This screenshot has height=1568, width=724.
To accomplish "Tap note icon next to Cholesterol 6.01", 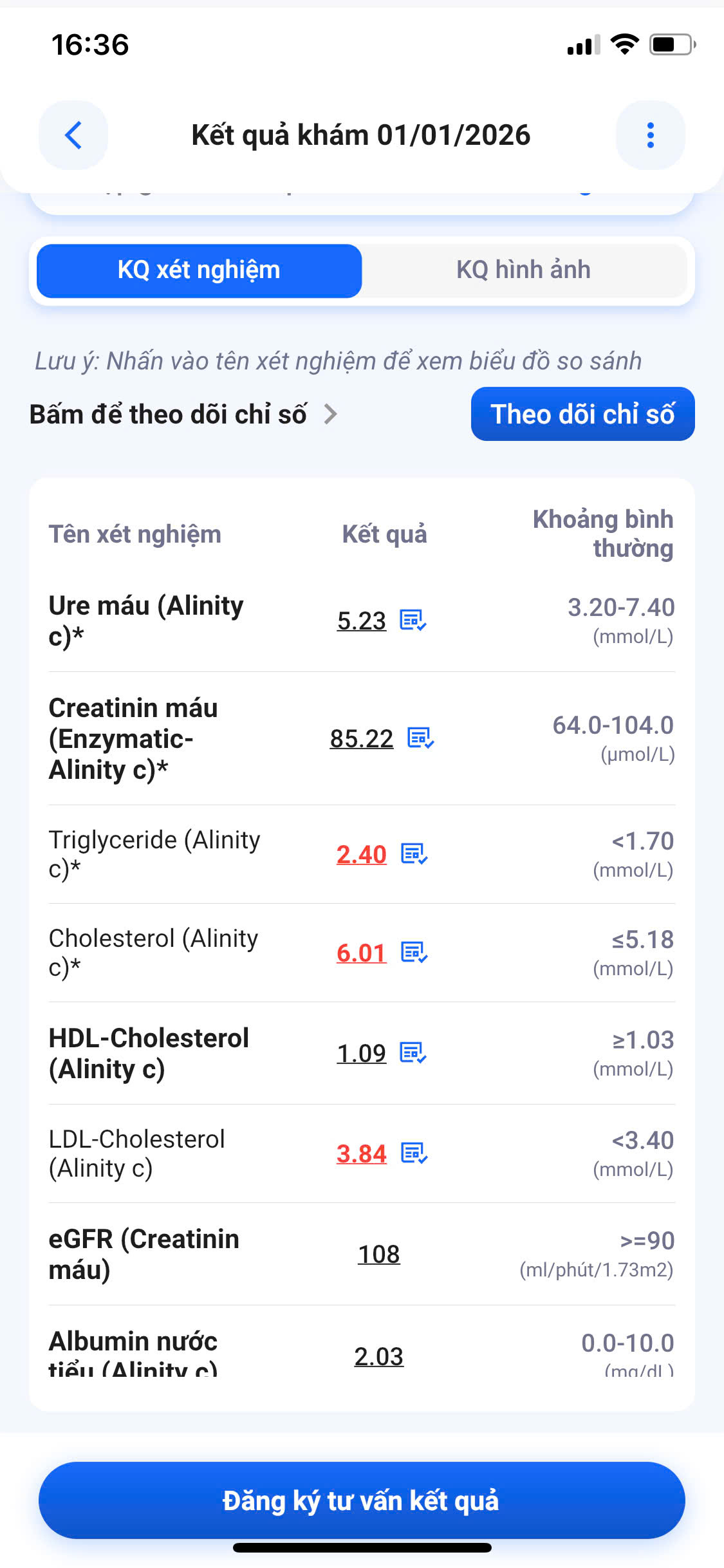I will (x=414, y=952).
